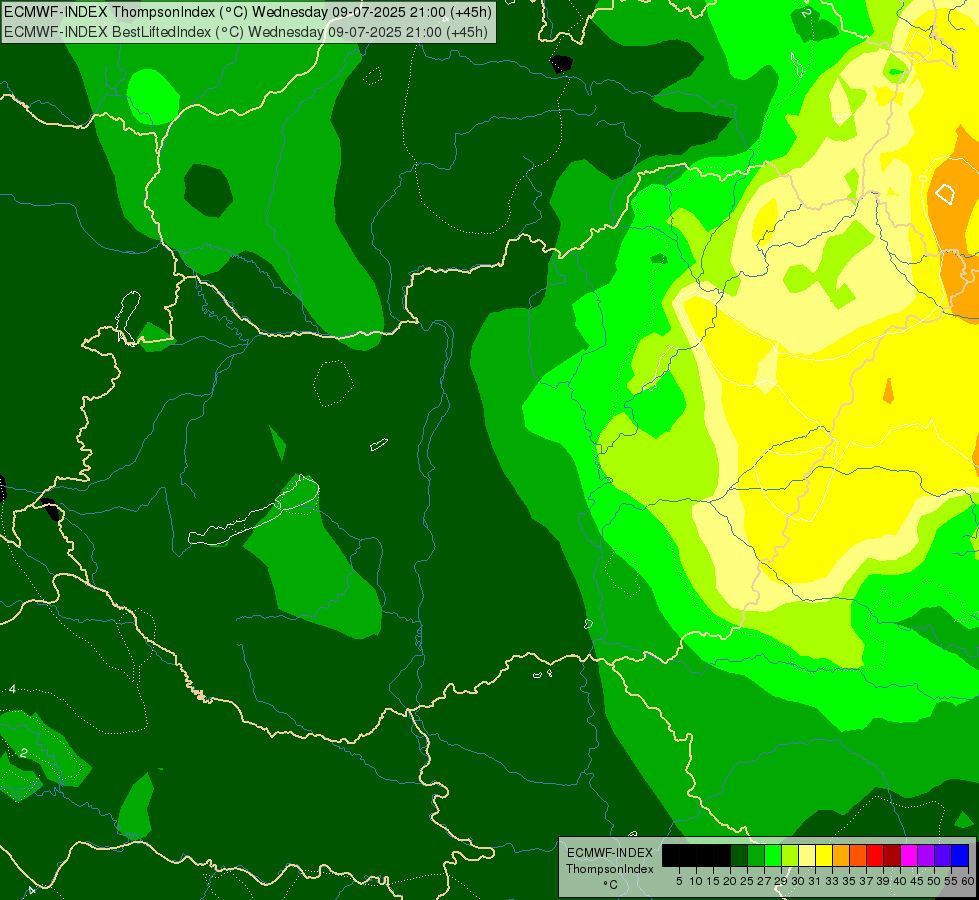Click legend tick value '60'
The image size is (979, 900).
[968, 881]
